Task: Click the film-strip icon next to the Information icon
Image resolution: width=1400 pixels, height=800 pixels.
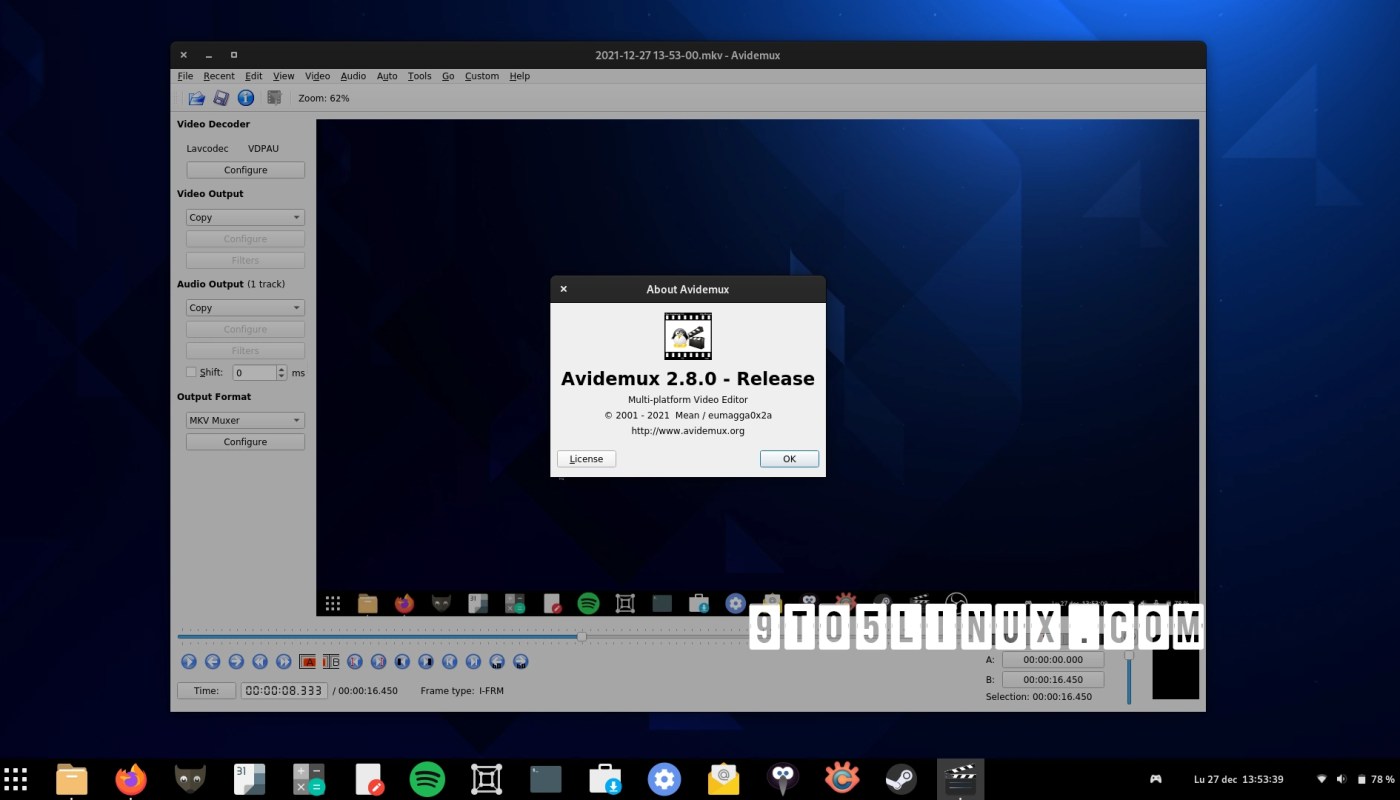Action: (x=274, y=98)
